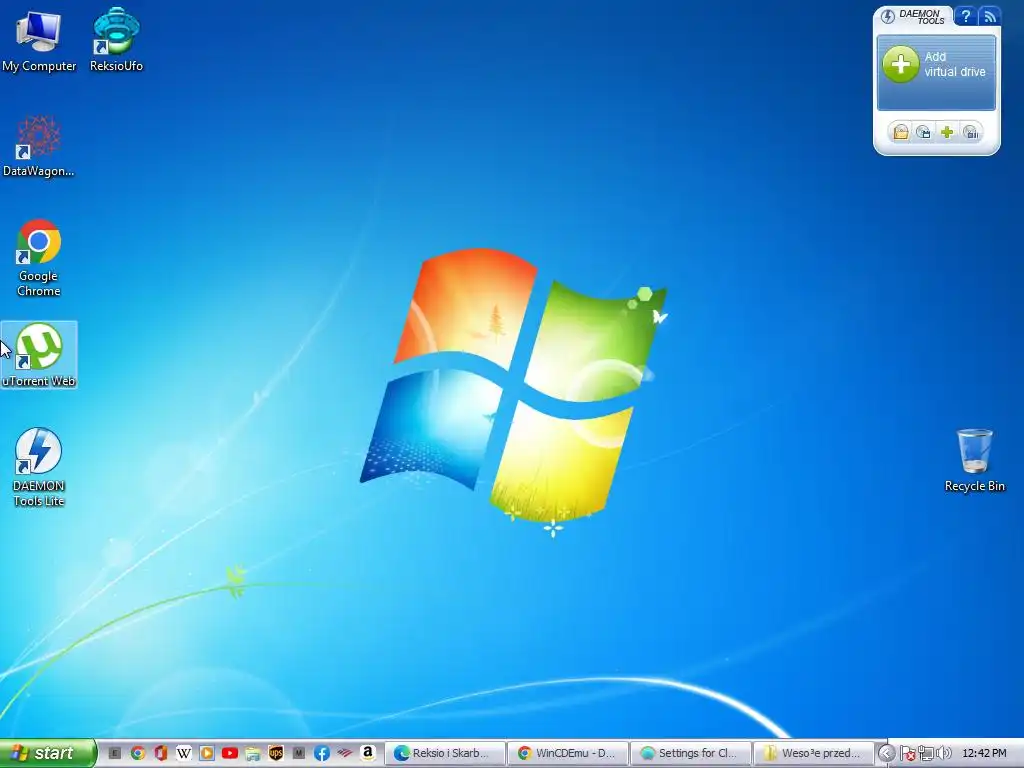Select the DataWagon desktop shortcut
Viewport: 1024px width, 768px height.
coord(39,146)
